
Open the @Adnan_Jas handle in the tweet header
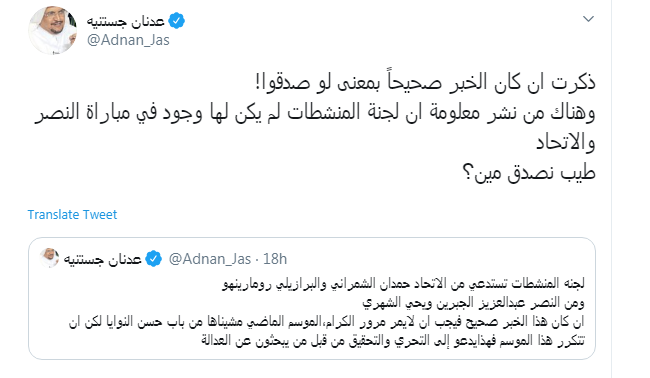pyautogui.click(x=128, y=40)
